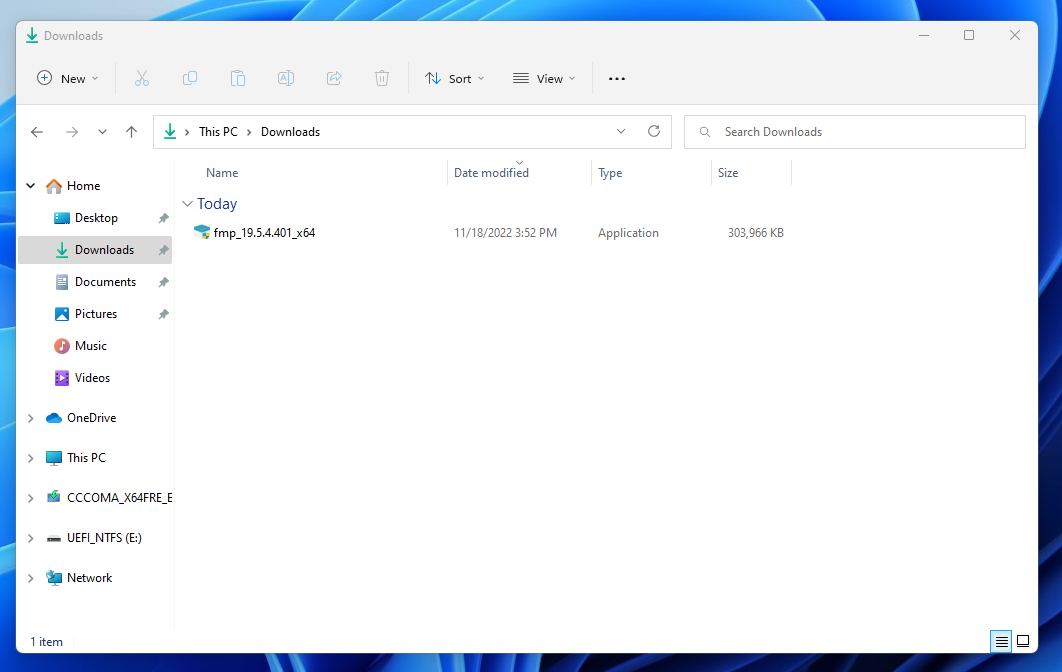
Task: Open Pictures from the sidebar
Action: [95, 314]
